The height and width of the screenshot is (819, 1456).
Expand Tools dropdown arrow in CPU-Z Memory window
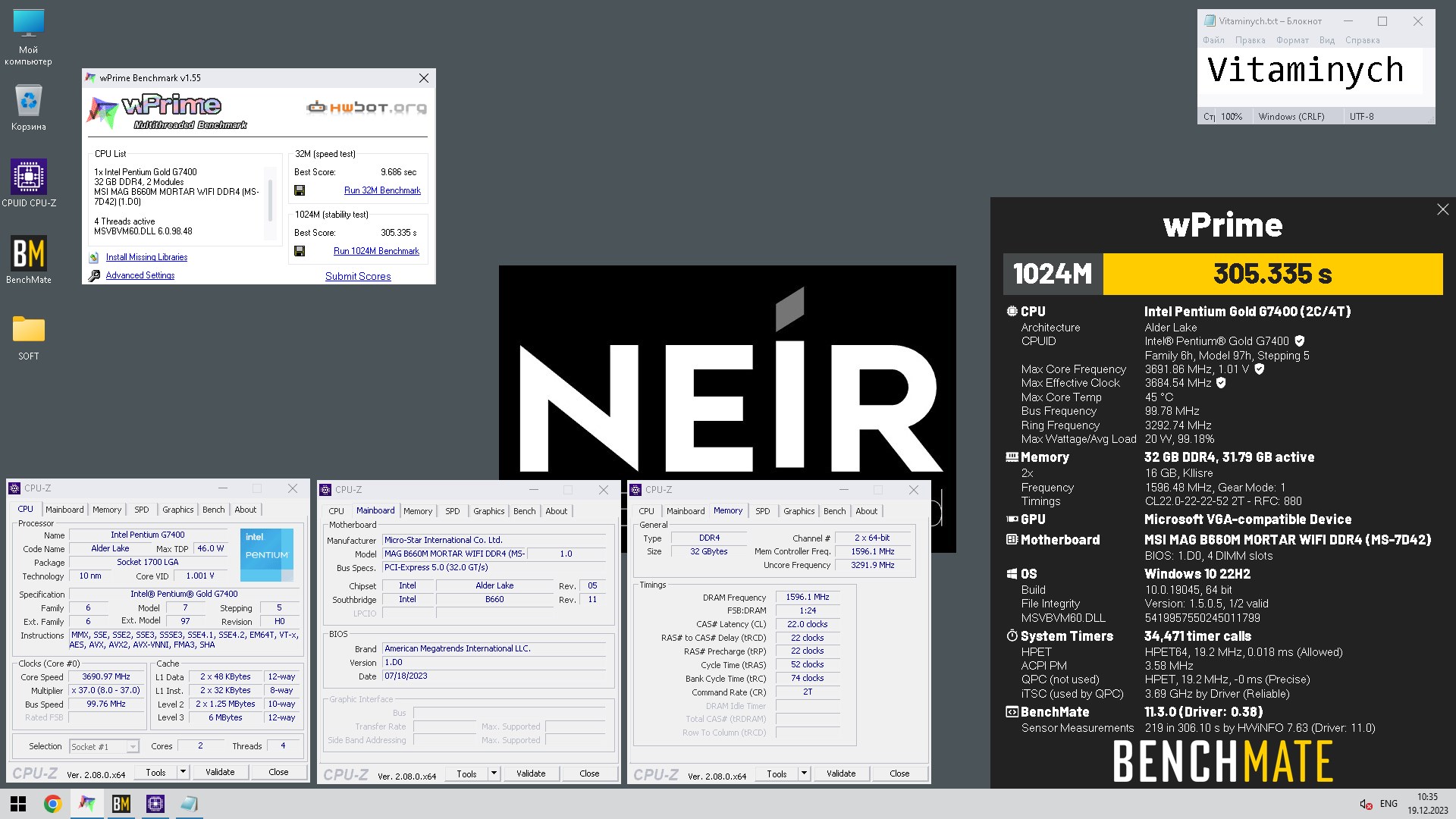click(x=804, y=773)
